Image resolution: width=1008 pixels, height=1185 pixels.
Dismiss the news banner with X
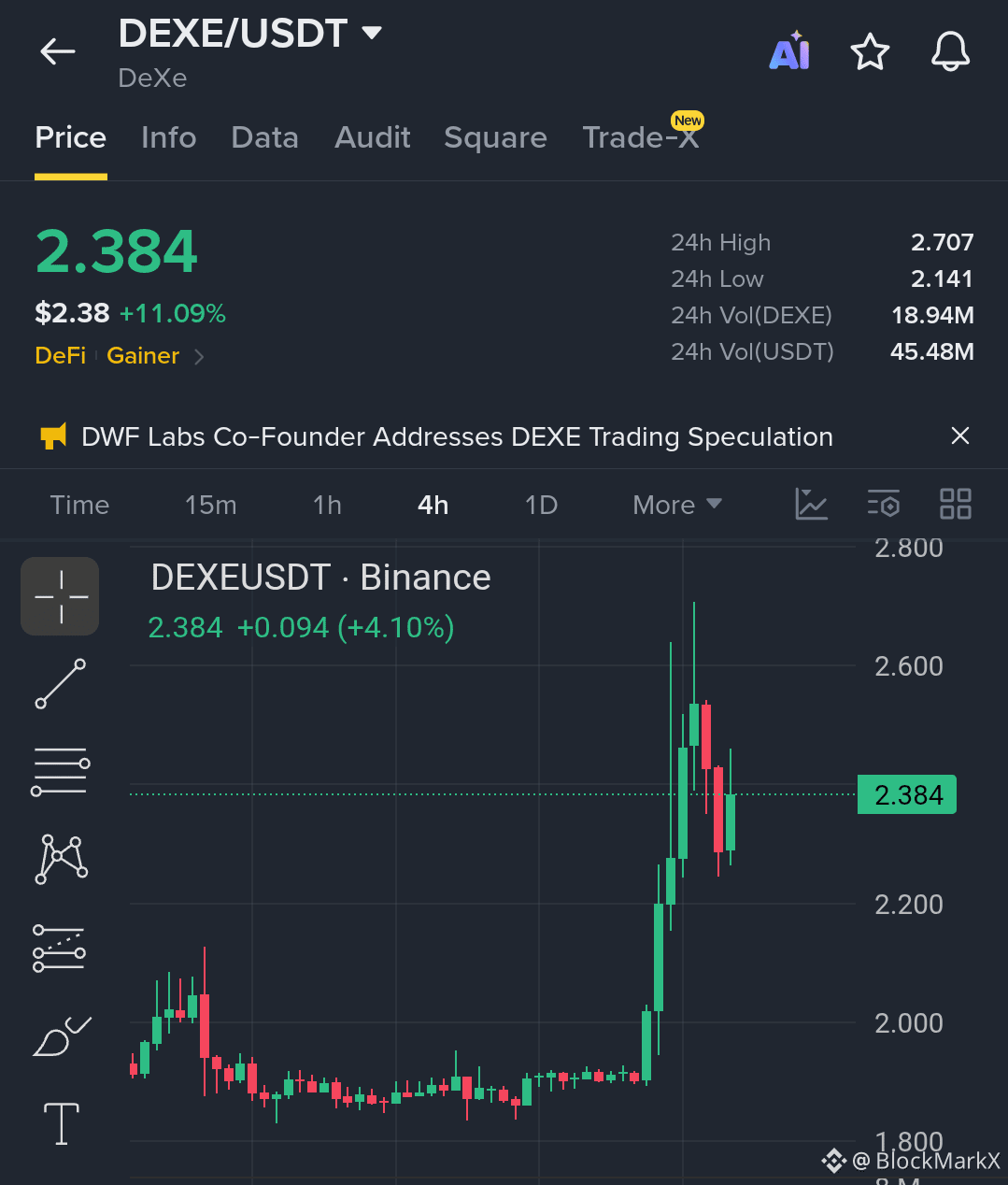pyautogui.click(x=959, y=435)
